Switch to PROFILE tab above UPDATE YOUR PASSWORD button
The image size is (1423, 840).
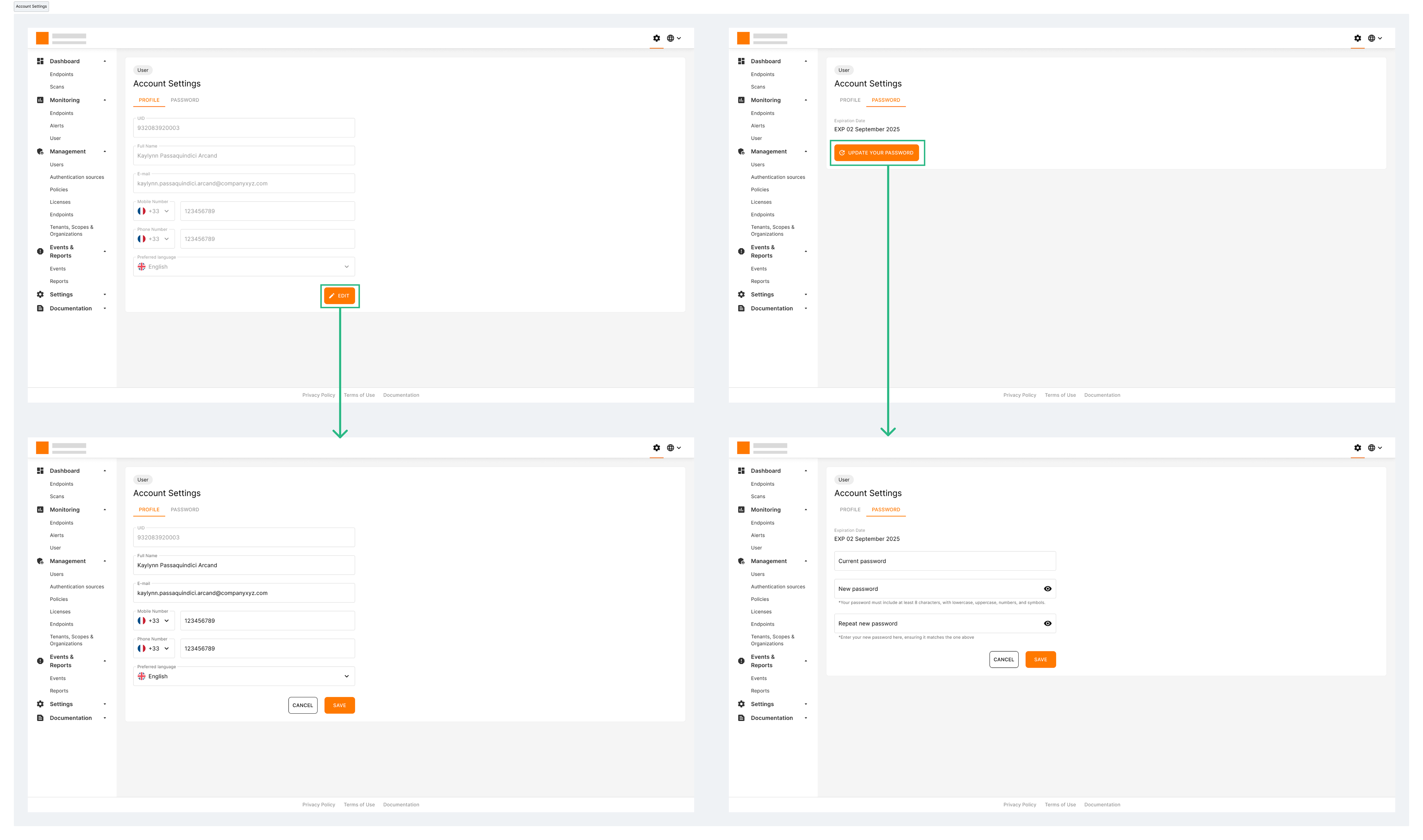(850, 100)
